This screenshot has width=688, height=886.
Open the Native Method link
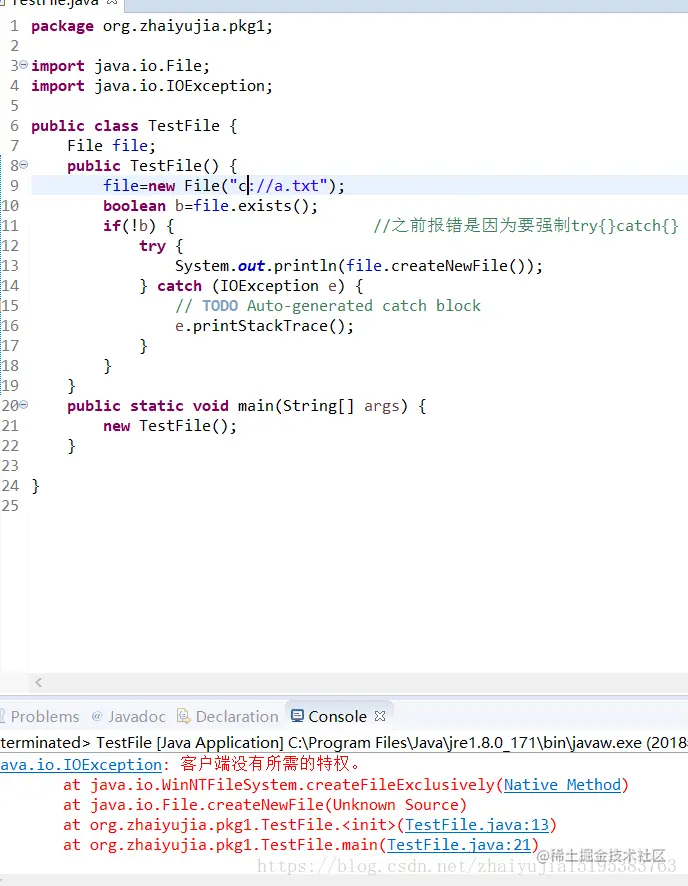tap(562, 785)
